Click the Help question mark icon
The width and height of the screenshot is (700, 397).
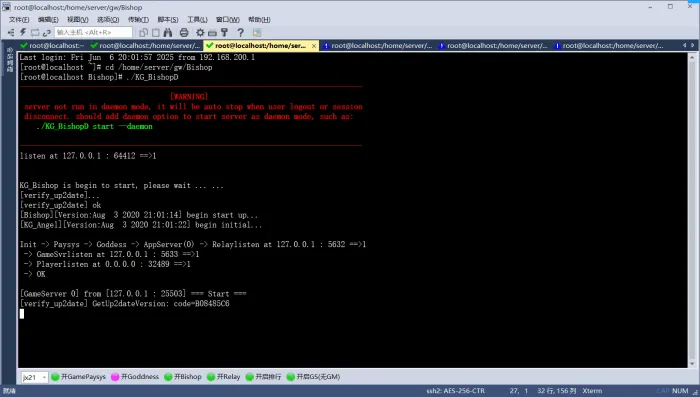[241, 33]
